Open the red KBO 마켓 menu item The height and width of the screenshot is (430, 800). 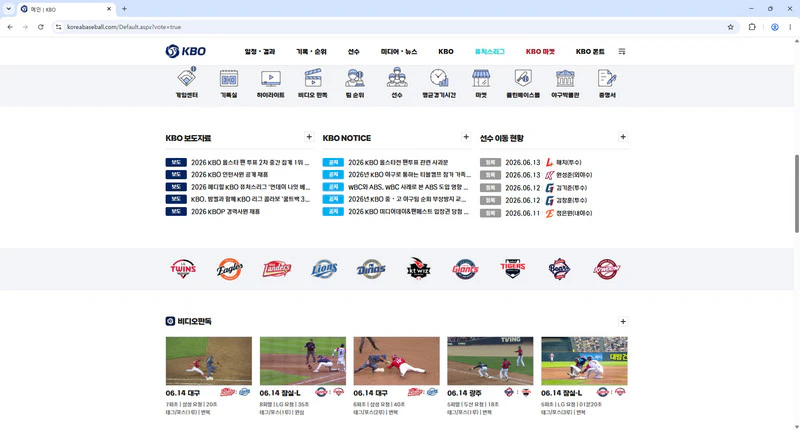coord(540,52)
